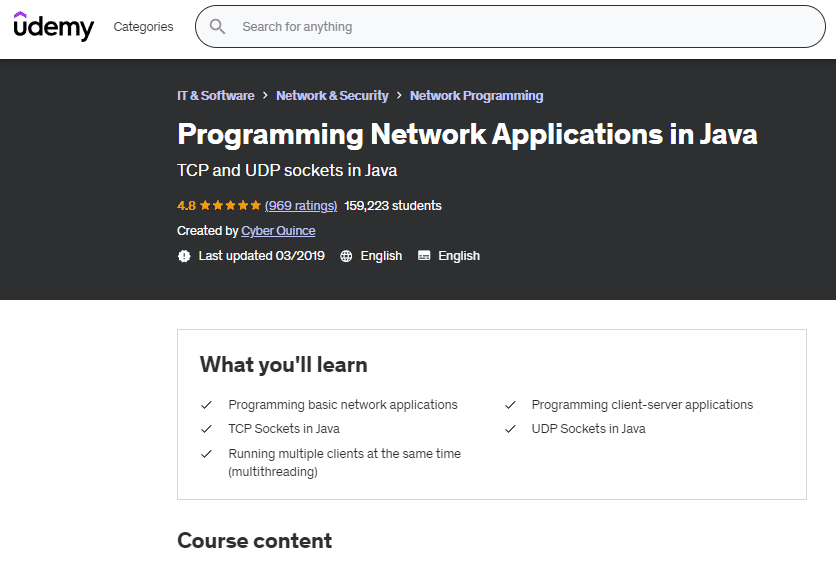This screenshot has height=575, width=836.
Task: Click checkmark beside Running multiple clients
Action: pos(206,454)
